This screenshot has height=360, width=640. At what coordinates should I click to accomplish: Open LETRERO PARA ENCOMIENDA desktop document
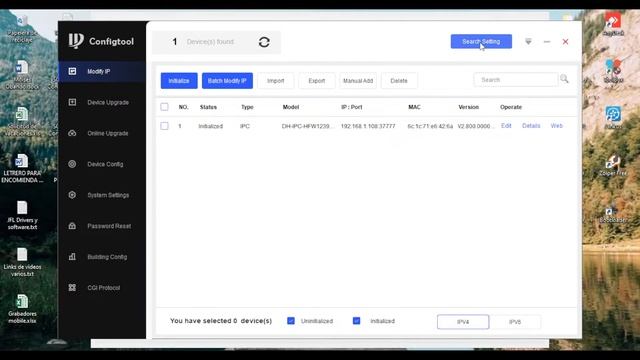22,168
